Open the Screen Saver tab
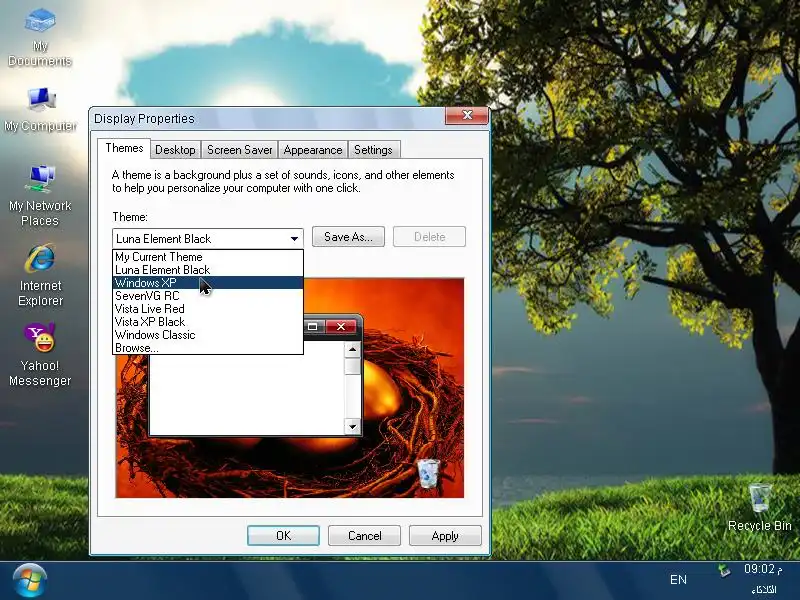The image size is (800, 600). (x=239, y=150)
